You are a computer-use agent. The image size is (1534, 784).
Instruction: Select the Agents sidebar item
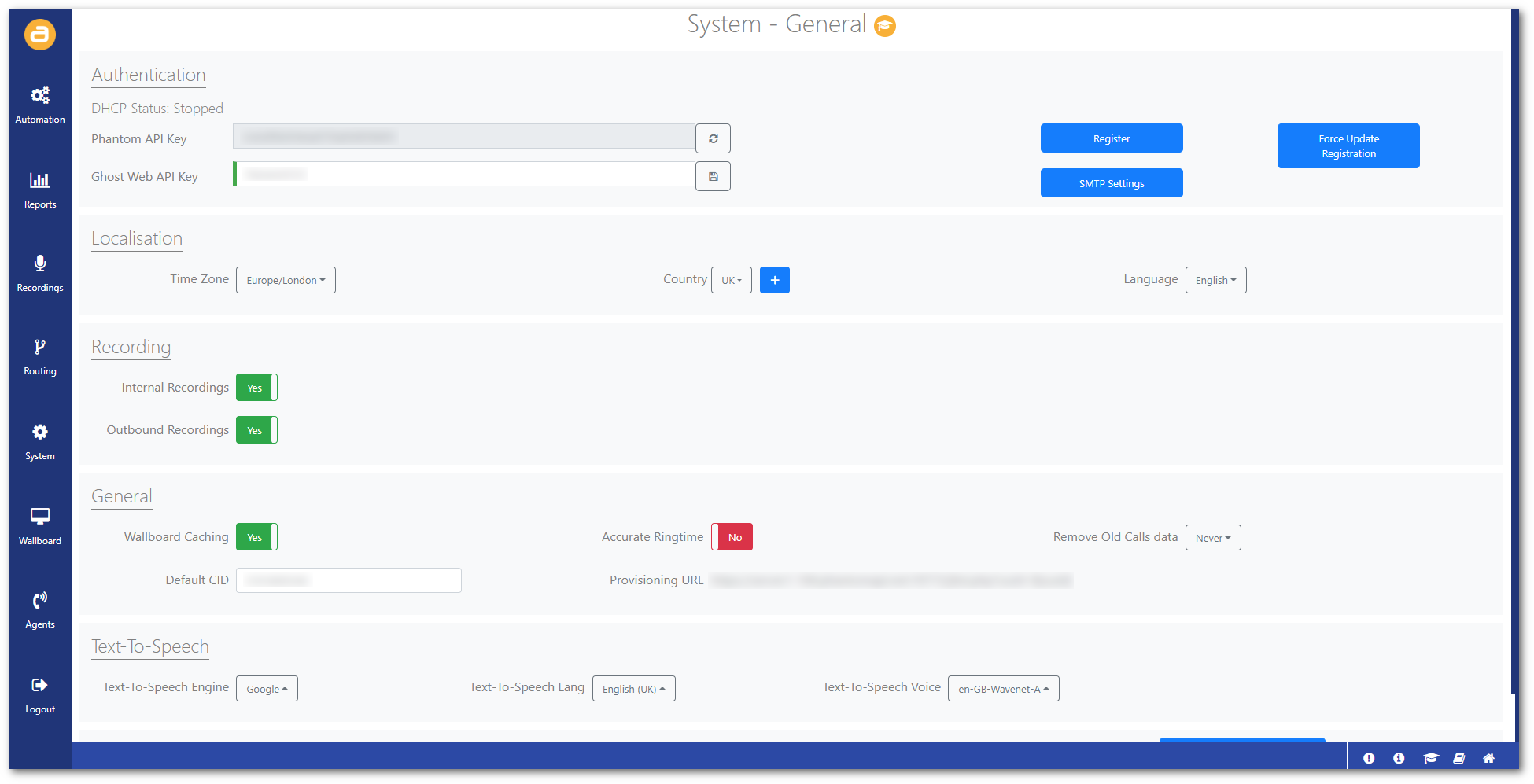(39, 609)
